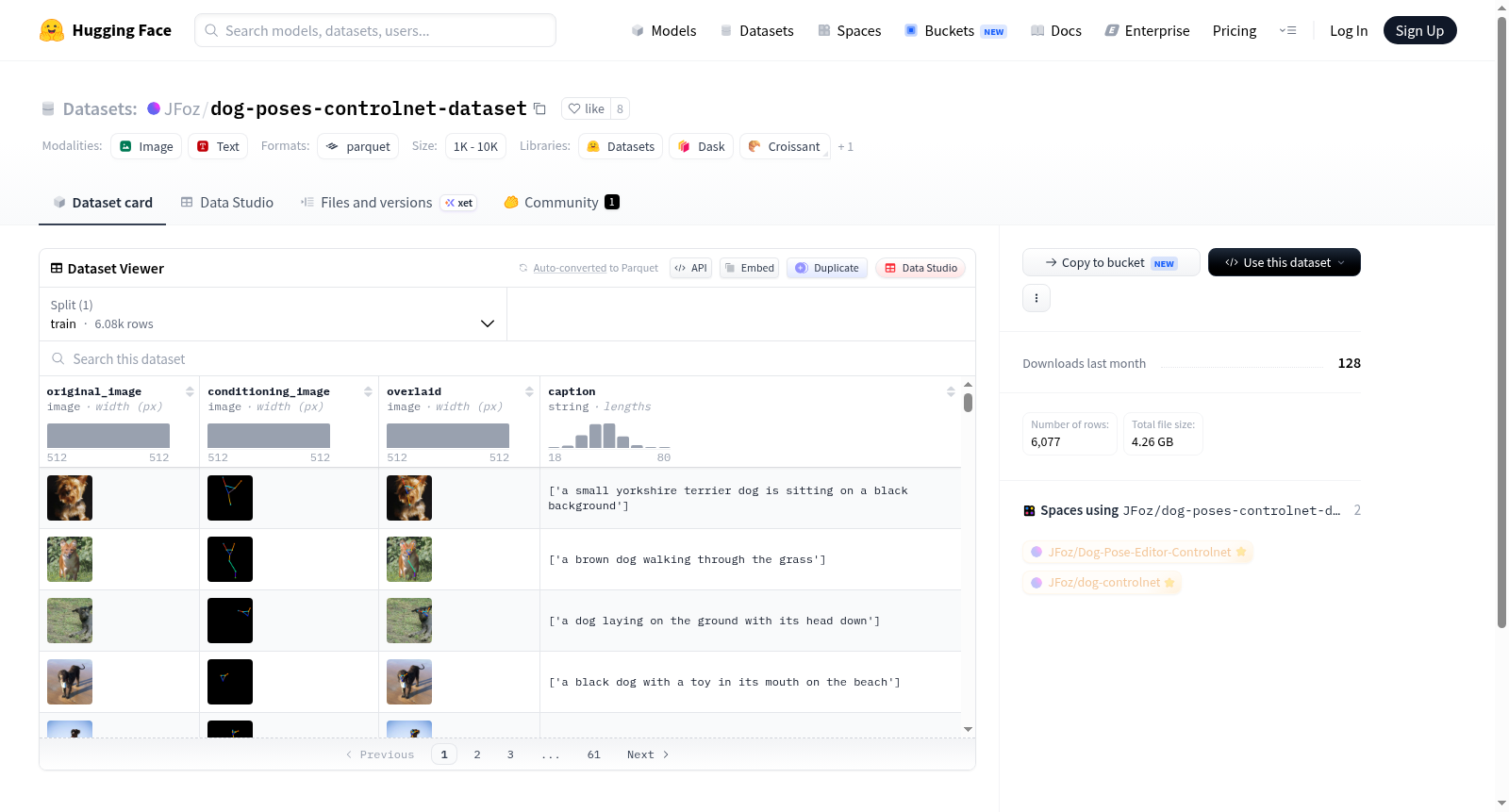Sort by conditioning_image column arrows
The height and width of the screenshot is (812, 1509).
coord(368,391)
